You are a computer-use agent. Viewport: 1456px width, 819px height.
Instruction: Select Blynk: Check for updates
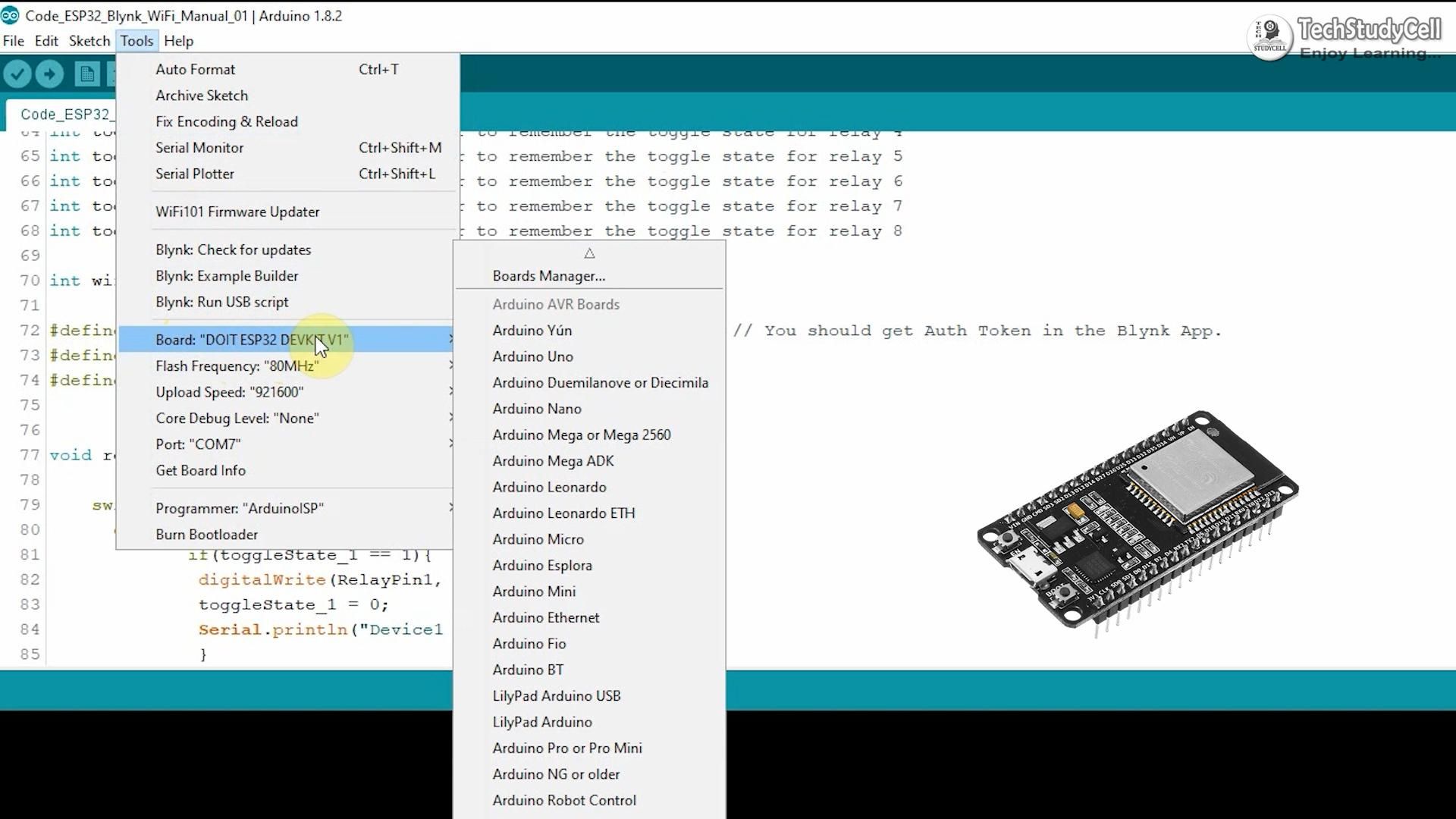tap(233, 249)
